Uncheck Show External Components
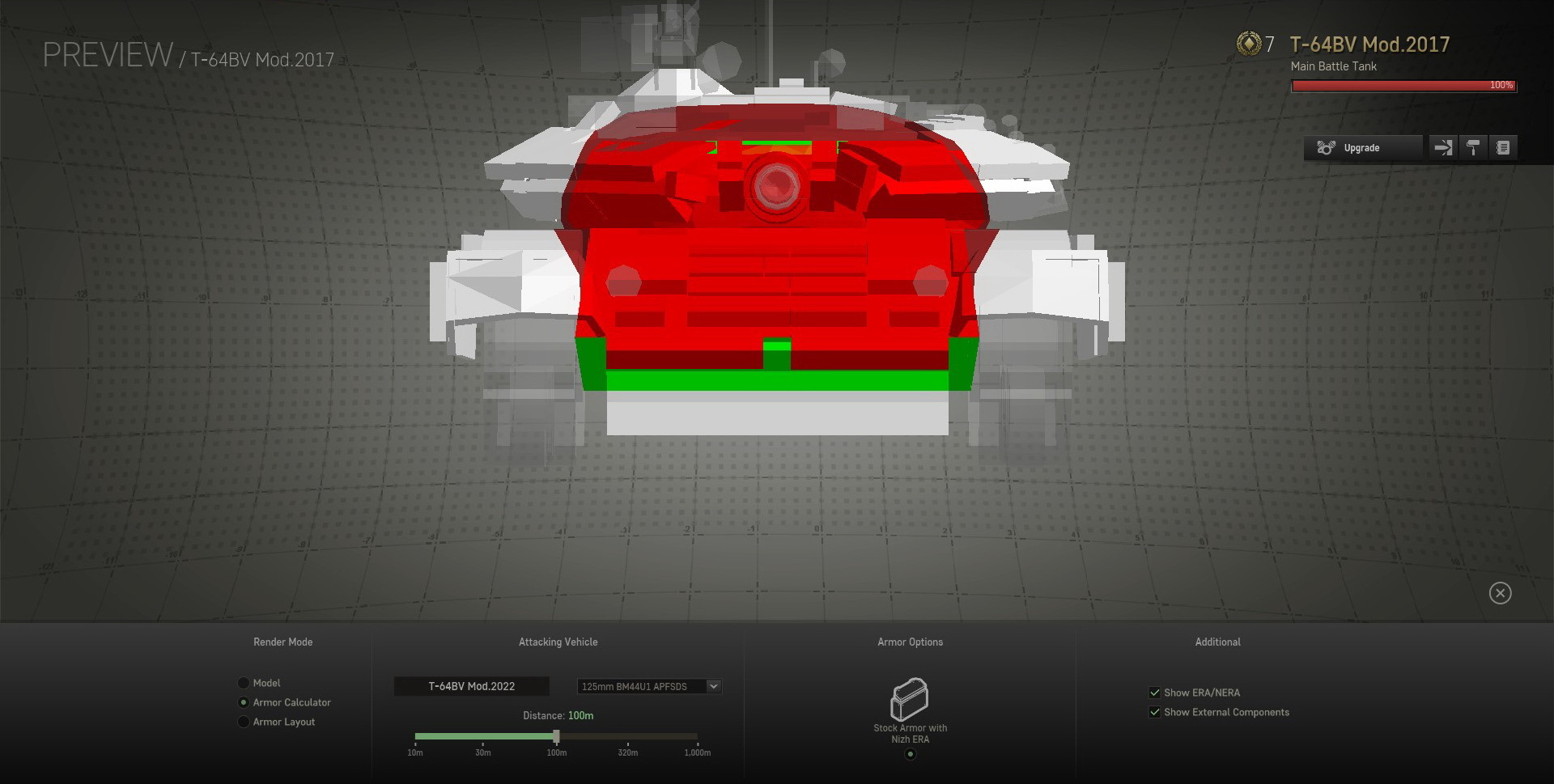1554x784 pixels. 1155,712
